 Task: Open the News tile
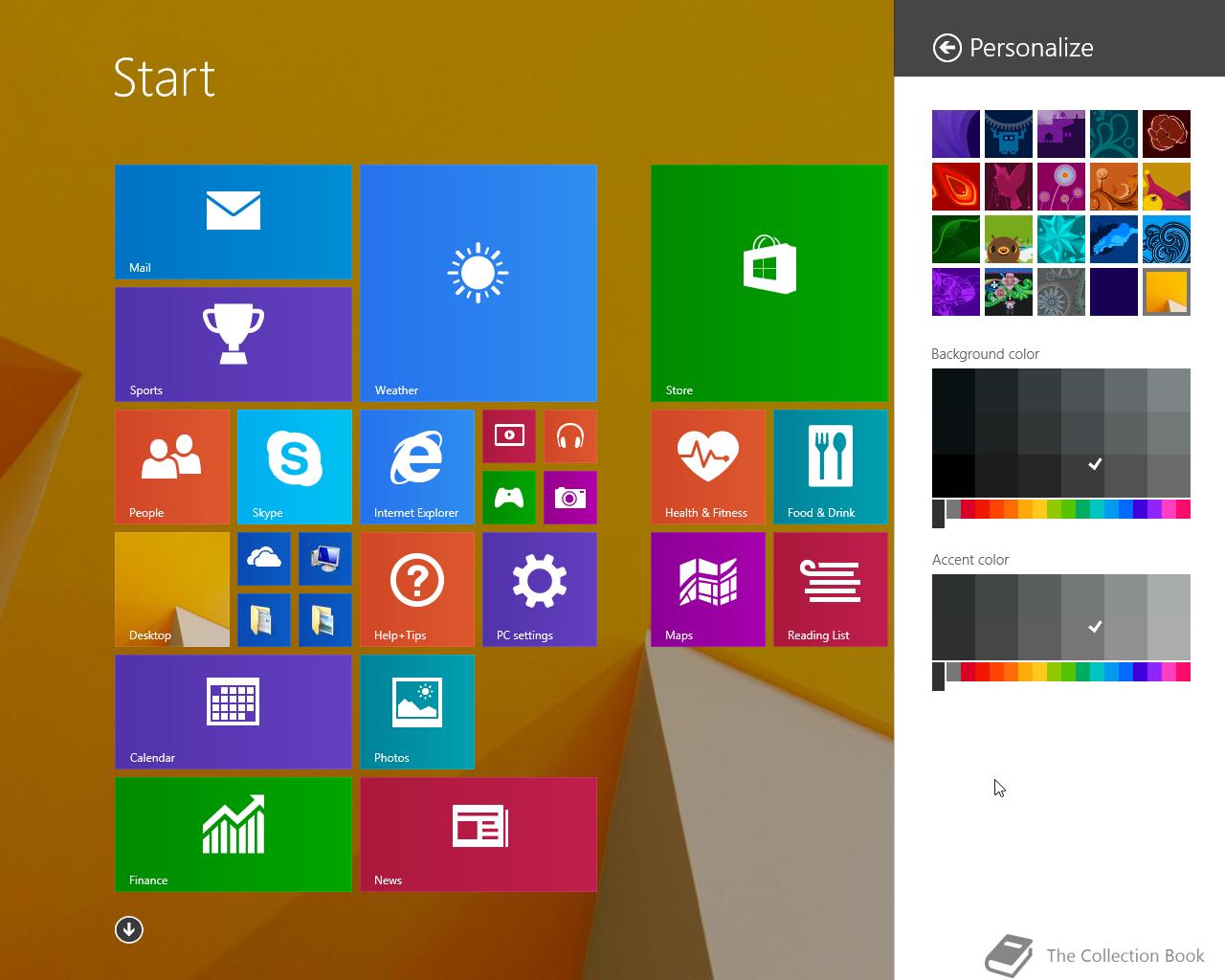point(479,835)
